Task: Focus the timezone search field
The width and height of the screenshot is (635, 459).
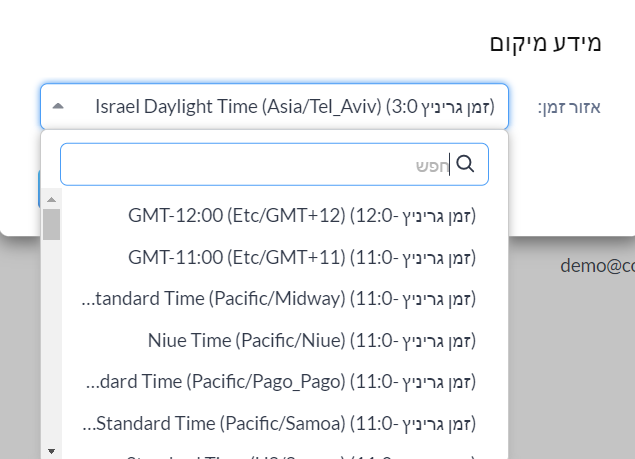Action: (275, 164)
